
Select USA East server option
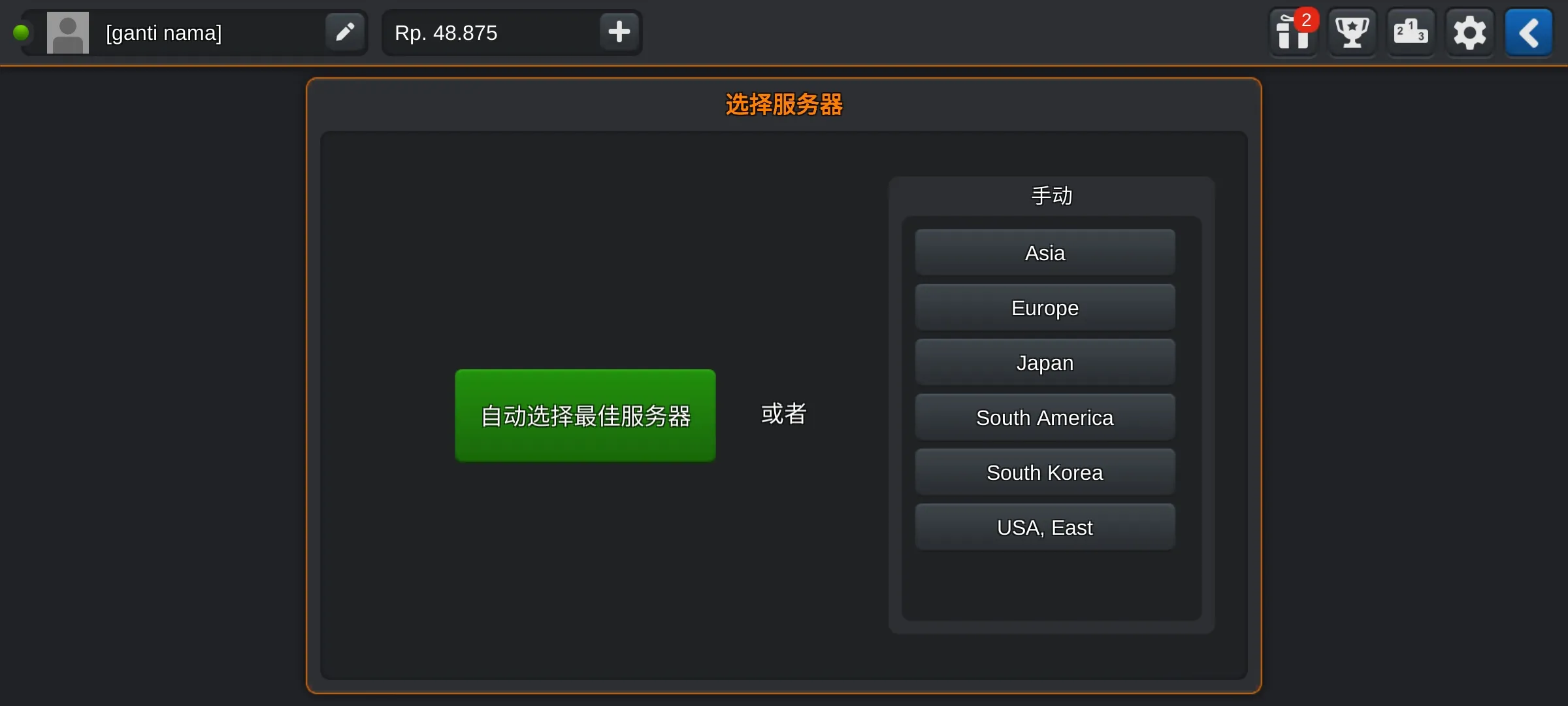[x=1045, y=527]
